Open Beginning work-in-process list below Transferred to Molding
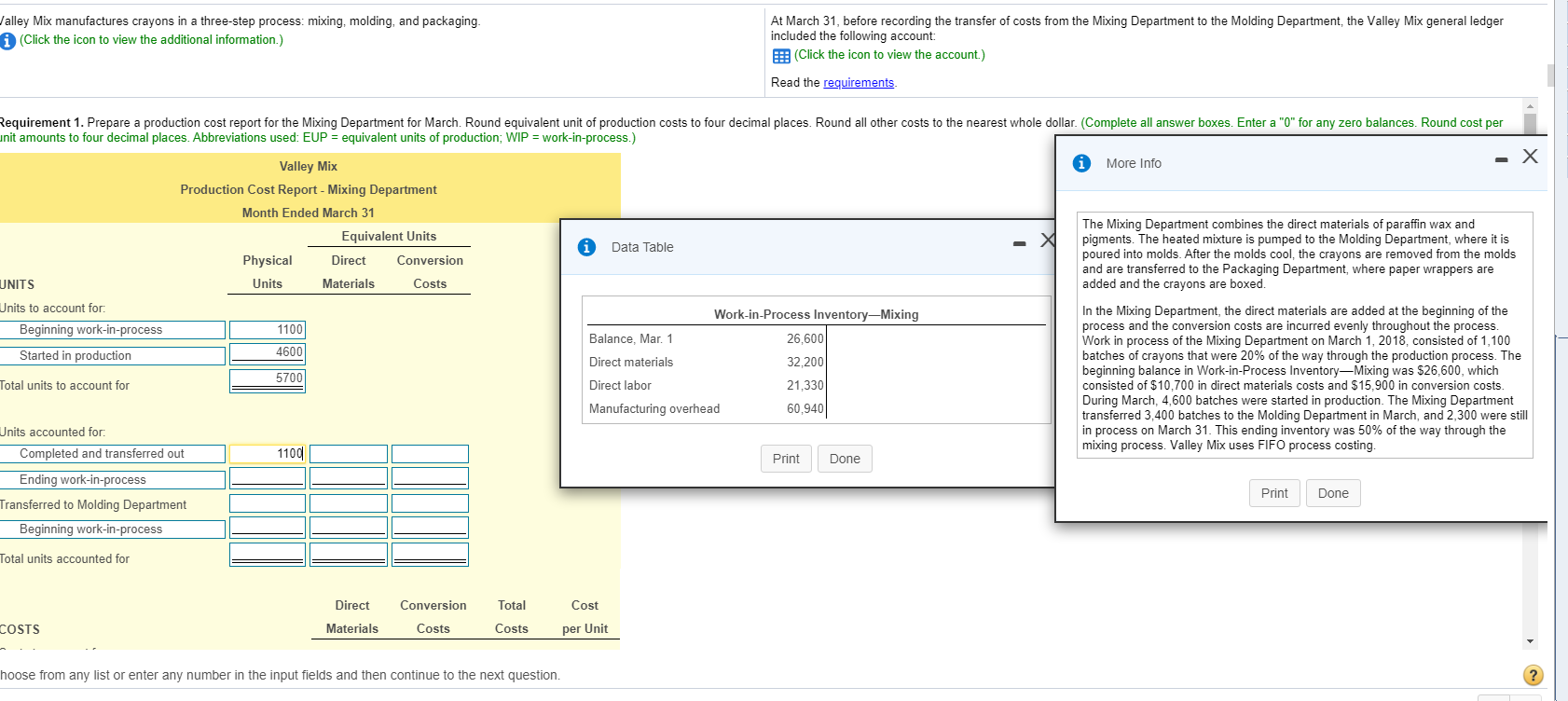 [x=113, y=529]
